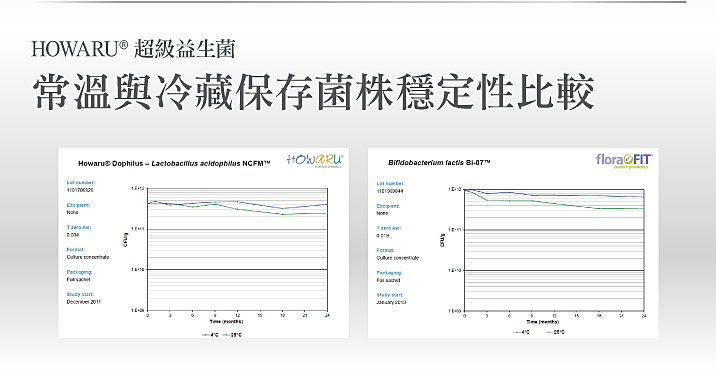Click the Time (months) axis label of right chart
716x369 pixels.
pos(542,322)
